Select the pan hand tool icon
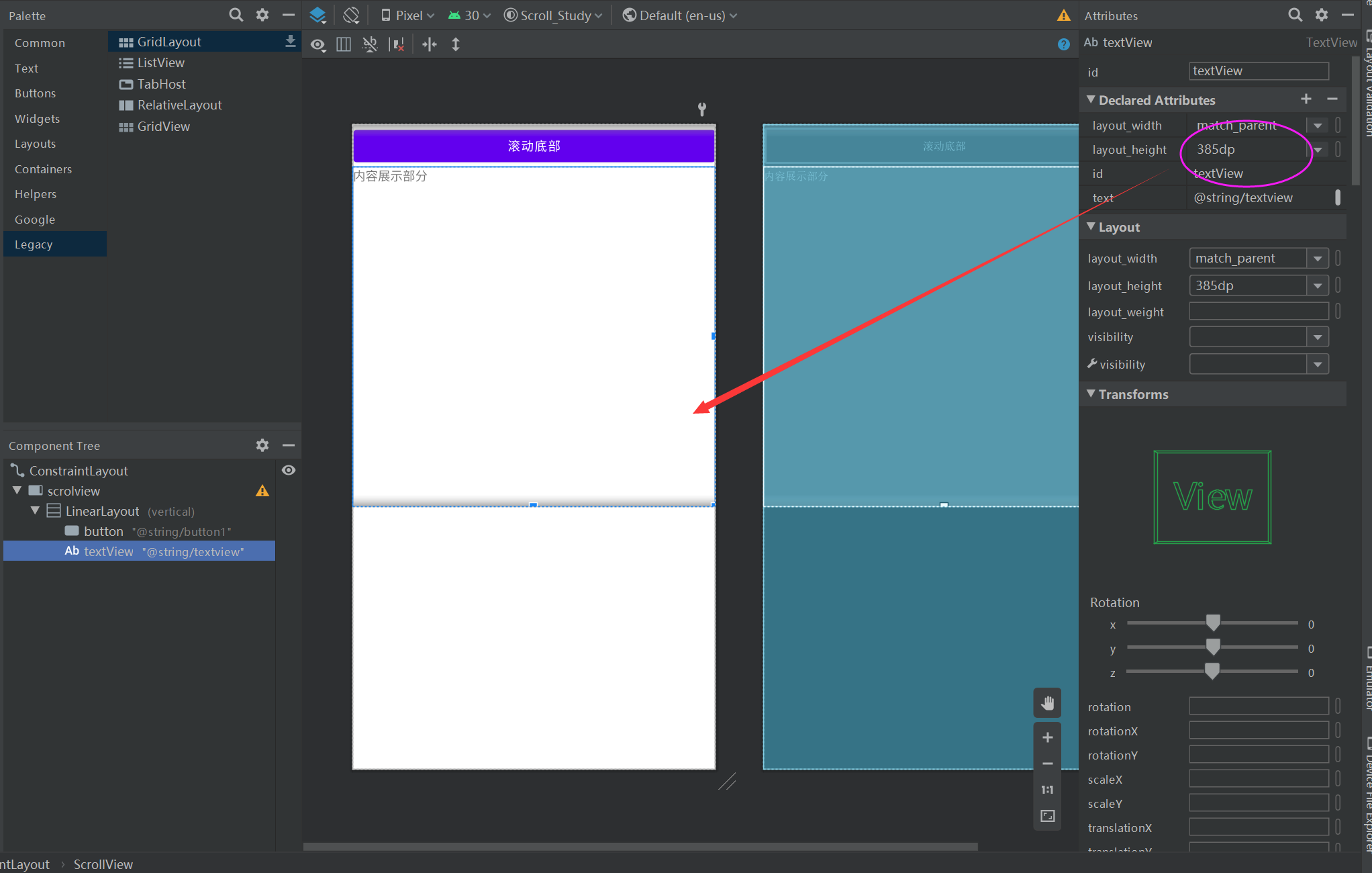The width and height of the screenshot is (1372, 873). click(1047, 703)
